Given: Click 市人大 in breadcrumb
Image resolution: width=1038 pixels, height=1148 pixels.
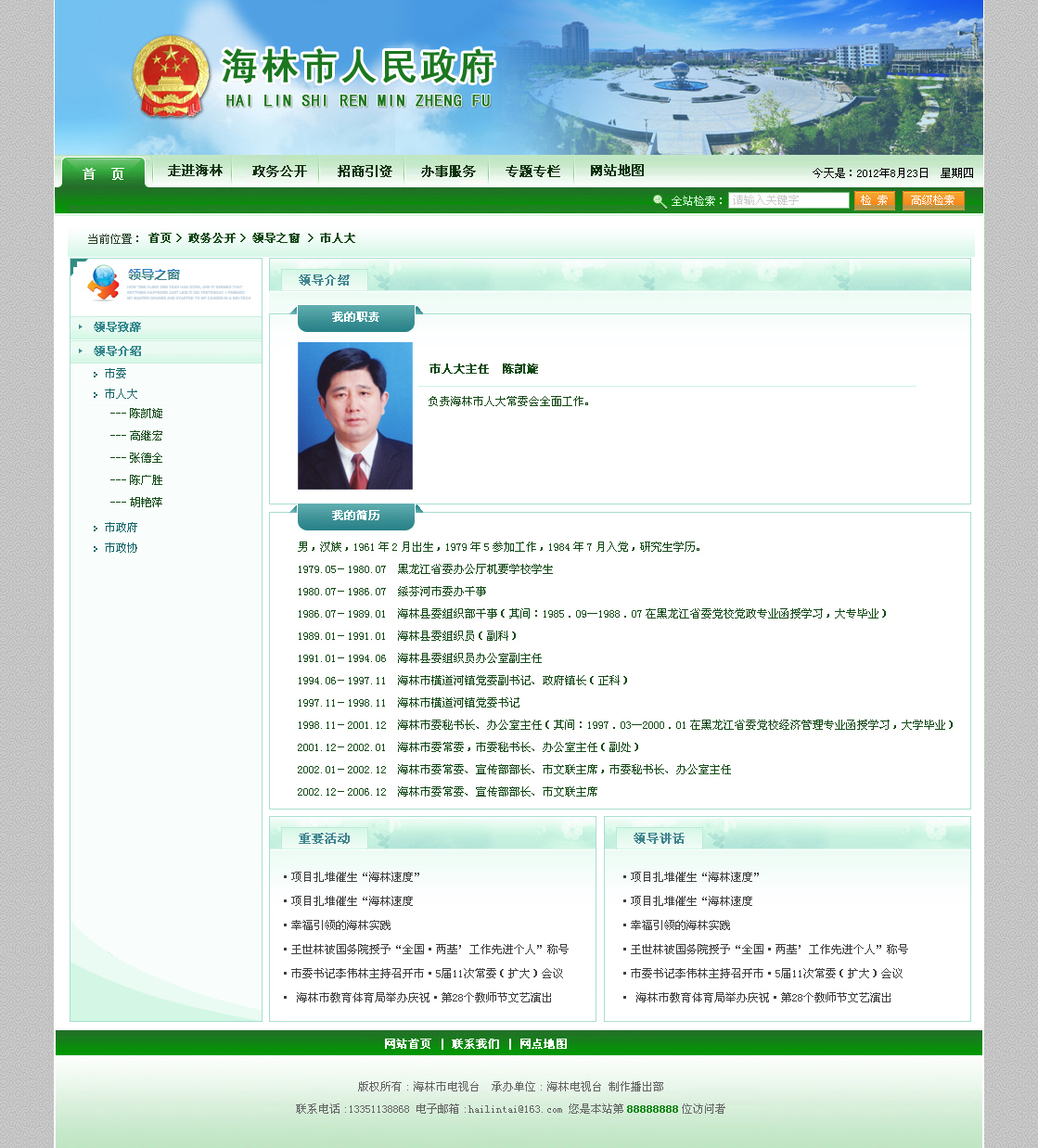Looking at the screenshot, I should pyautogui.click(x=338, y=238).
